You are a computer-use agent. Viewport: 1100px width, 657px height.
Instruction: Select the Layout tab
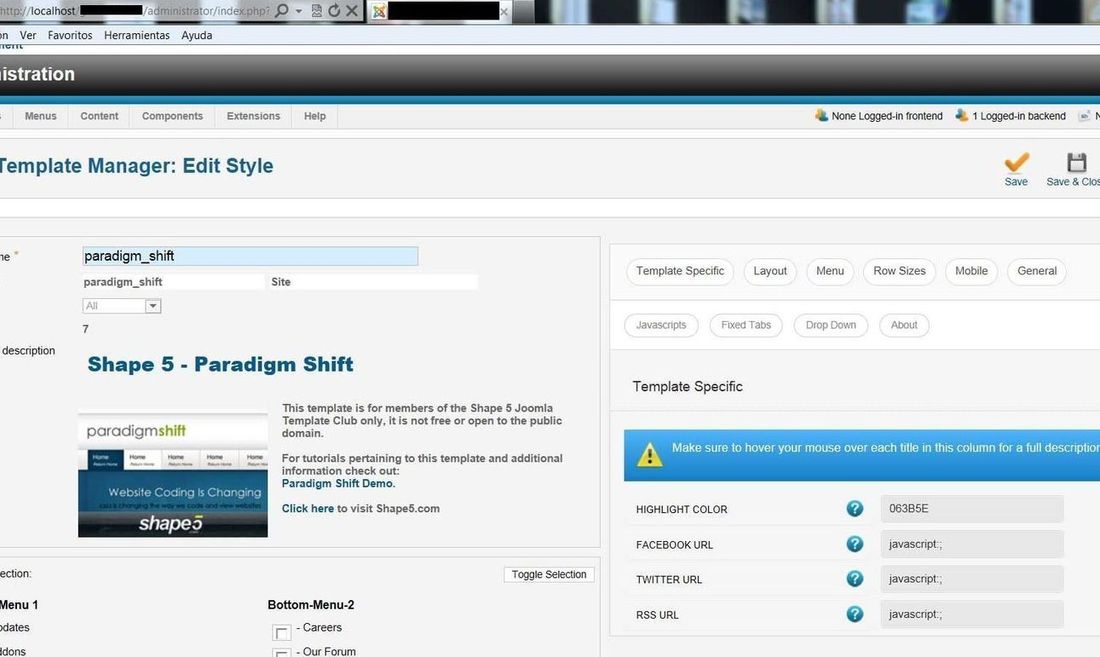(770, 271)
